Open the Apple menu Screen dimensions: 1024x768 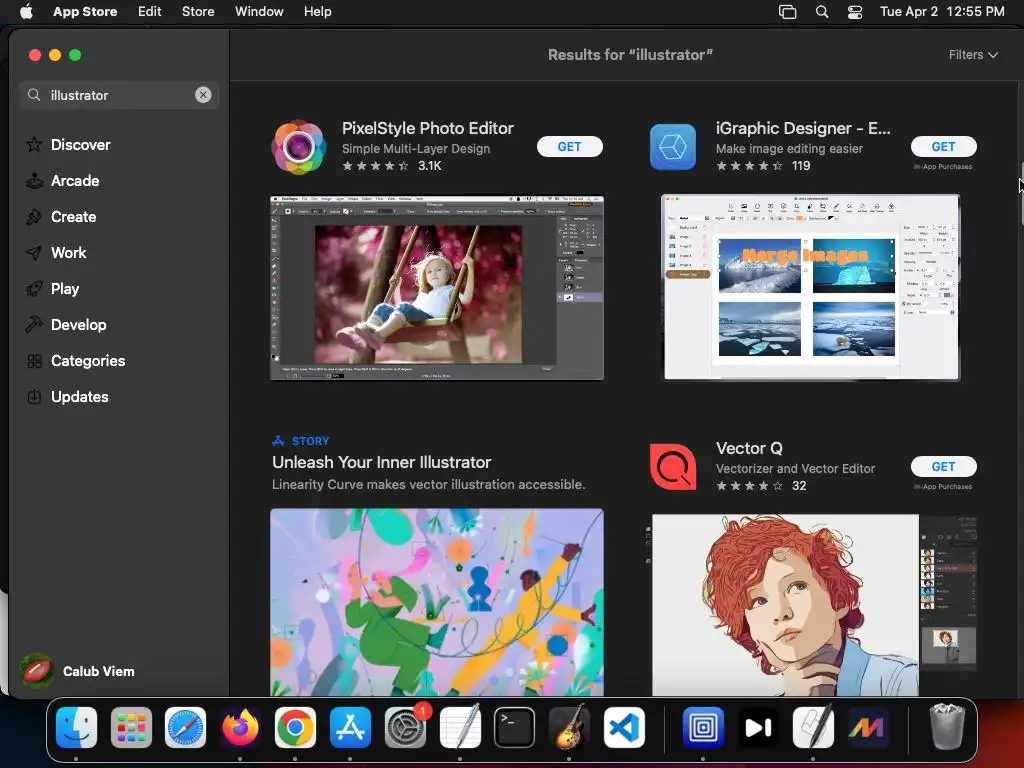[26, 11]
